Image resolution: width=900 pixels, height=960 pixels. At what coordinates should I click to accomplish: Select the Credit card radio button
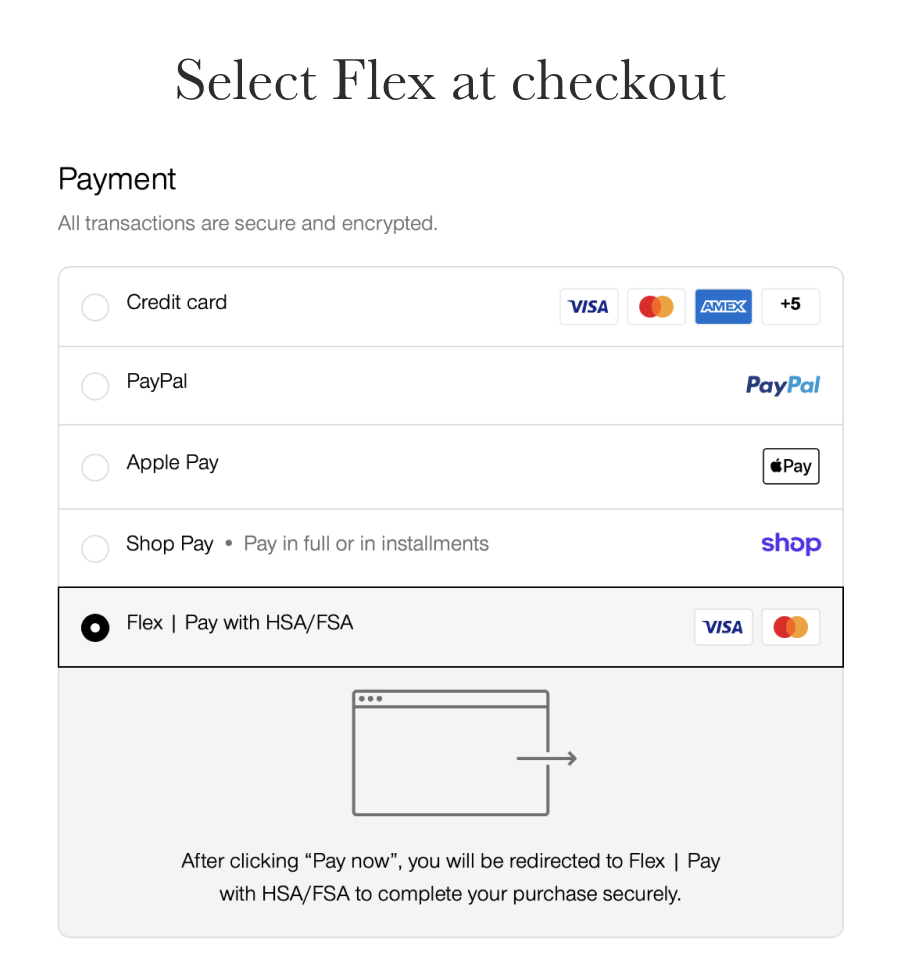tap(95, 307)
